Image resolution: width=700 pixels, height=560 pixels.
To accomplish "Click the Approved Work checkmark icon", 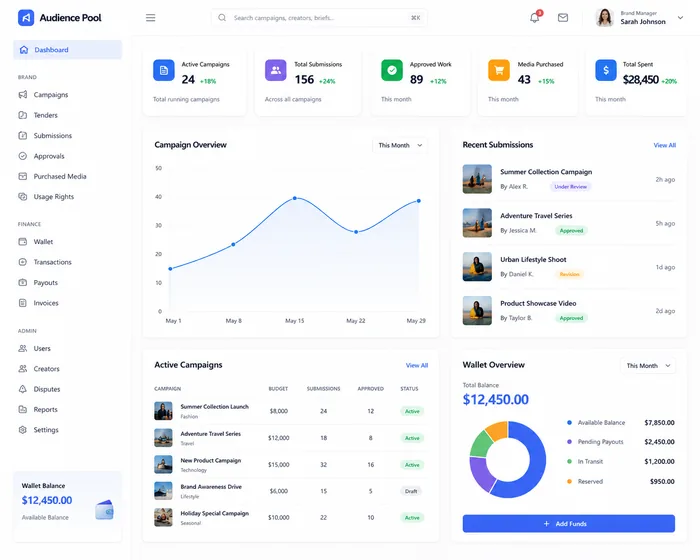I will coord(392,70).
